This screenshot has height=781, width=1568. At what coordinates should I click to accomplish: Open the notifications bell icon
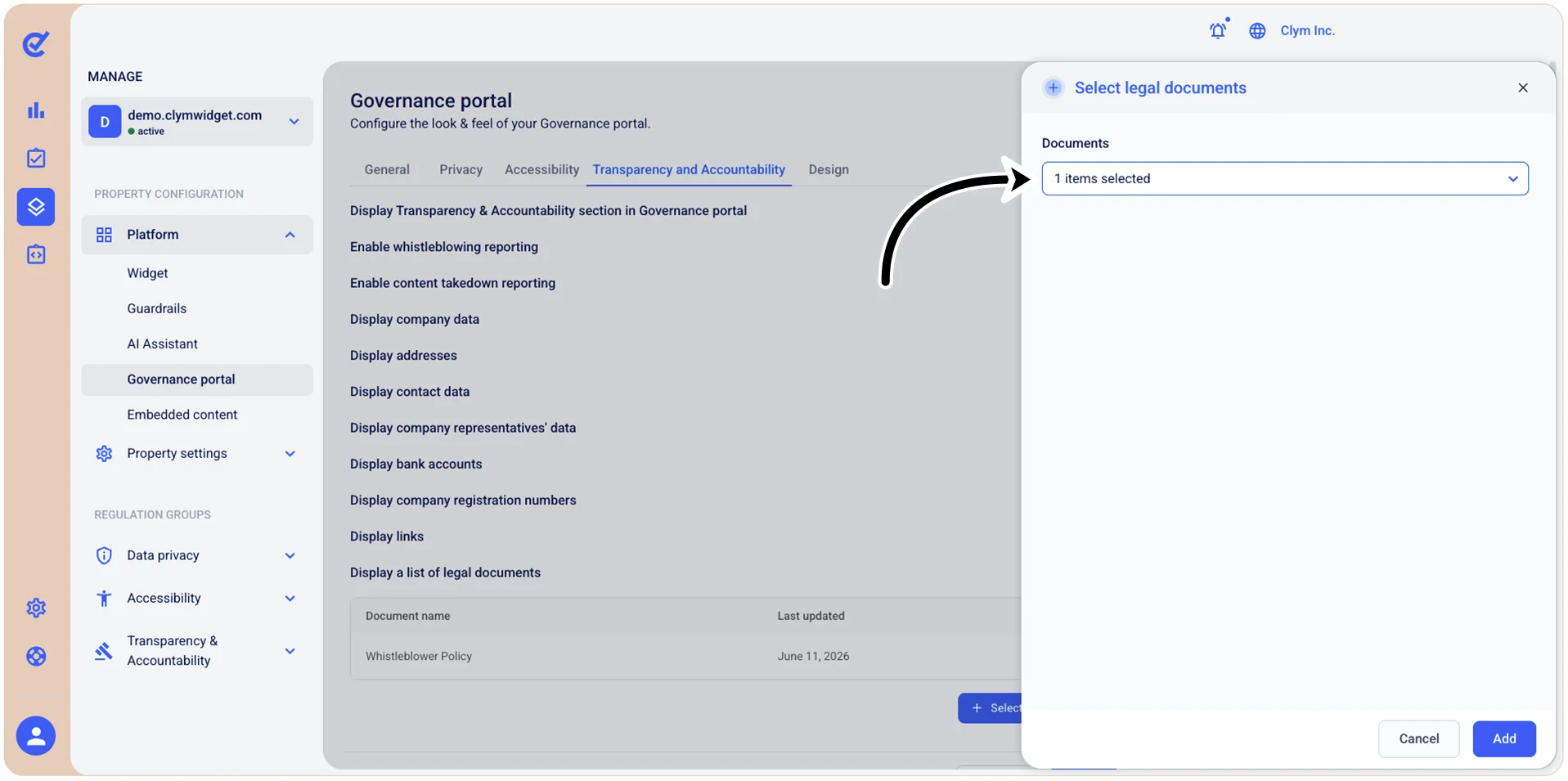coord(1219,29)
